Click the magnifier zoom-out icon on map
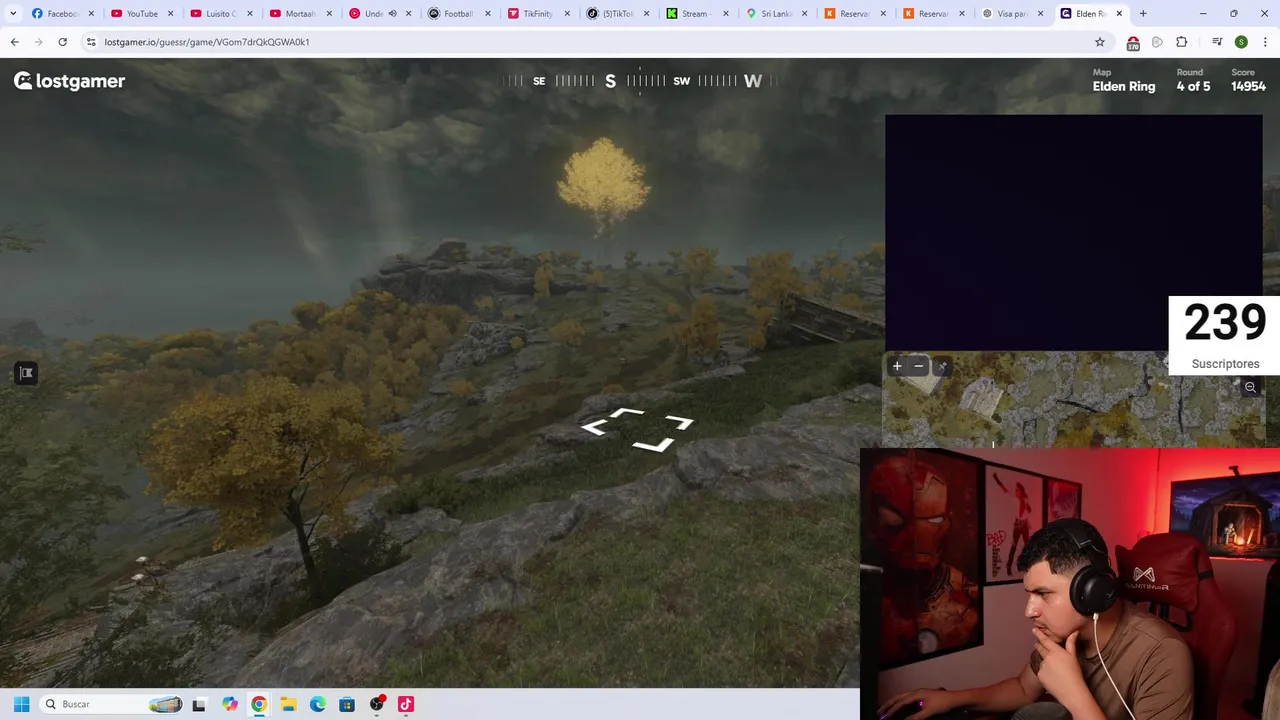The height and width of the screenshot is (720, 1280). tap(1250, 387)
